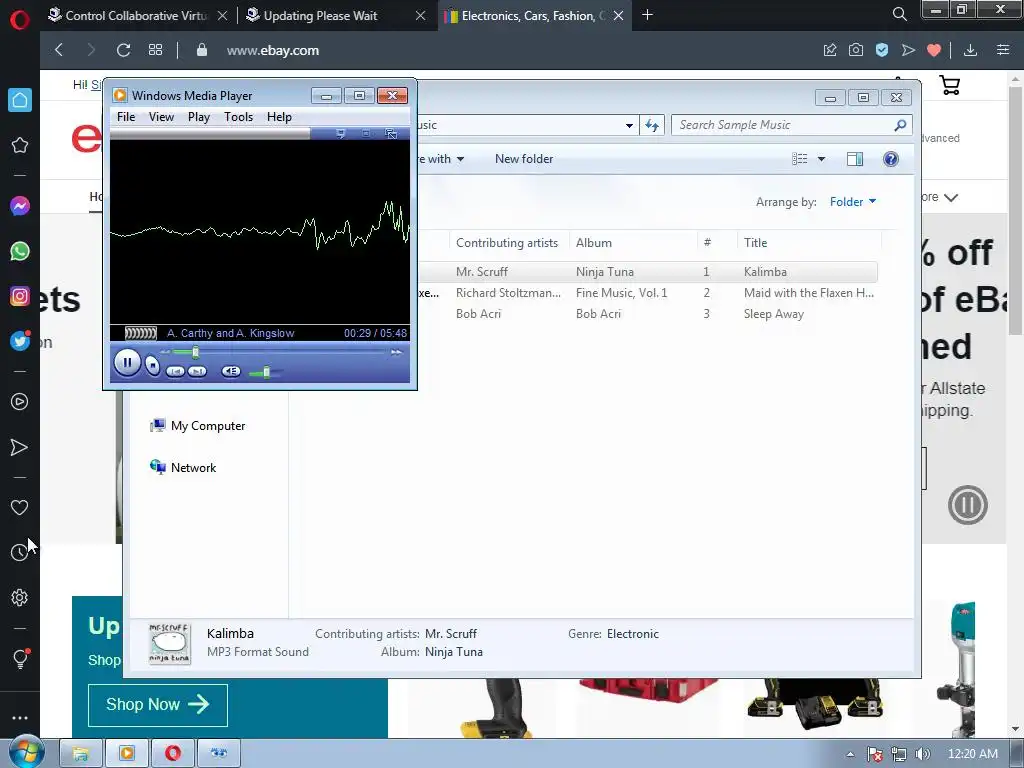The height and width of the screenshot is (768, 1024).
Task: Mute sound in Windows Media Player
Action: point(231,372)
